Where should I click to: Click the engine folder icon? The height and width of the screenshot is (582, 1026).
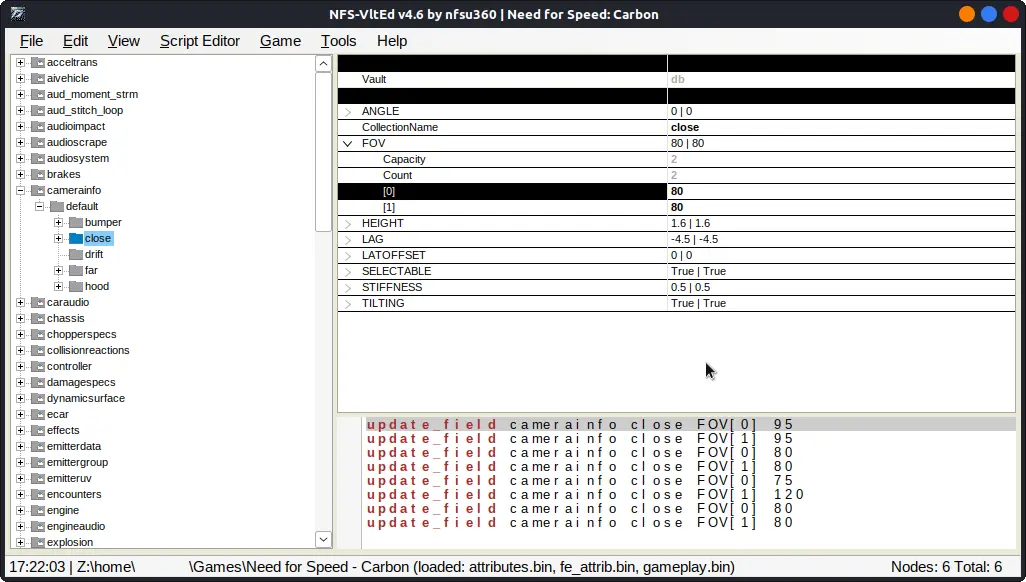[38, 511]
